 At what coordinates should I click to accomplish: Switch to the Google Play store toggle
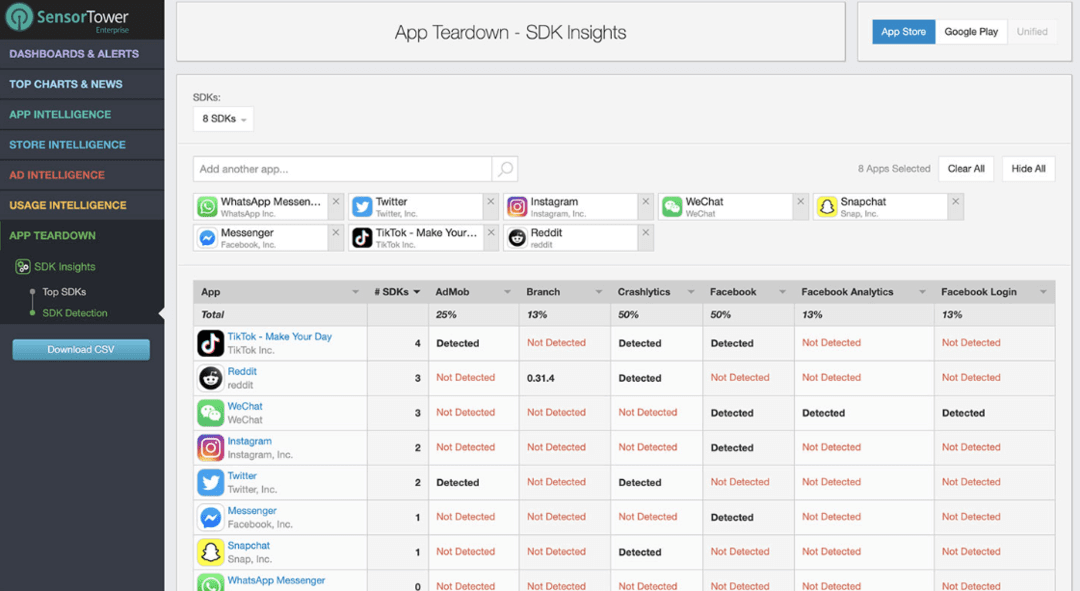pyautogui.click(x=971, y=32)
